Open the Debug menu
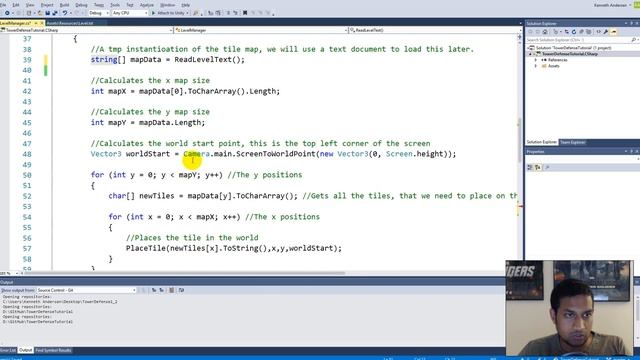640x360 pixels. tap(81, 5)
